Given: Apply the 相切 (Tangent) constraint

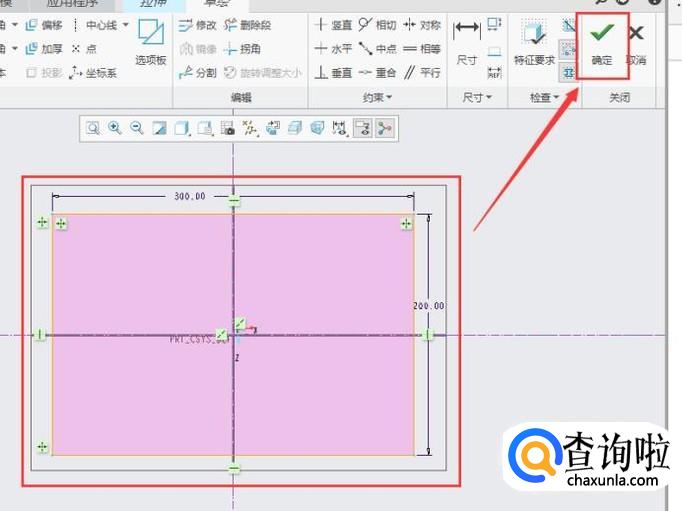Looking at the screenshot, I should [x=378, y=25].
